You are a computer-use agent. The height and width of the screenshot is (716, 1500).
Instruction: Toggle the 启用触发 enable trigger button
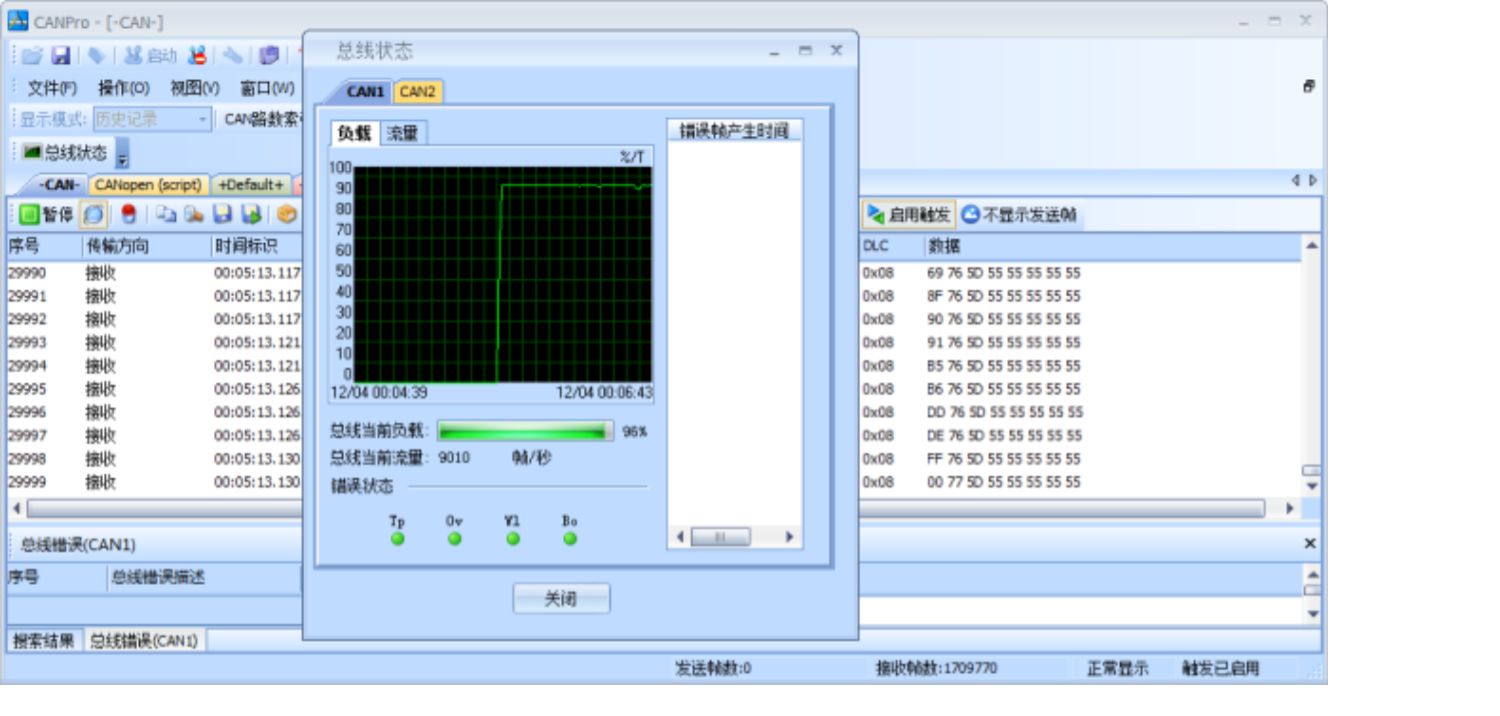click(x=908, y=214)
